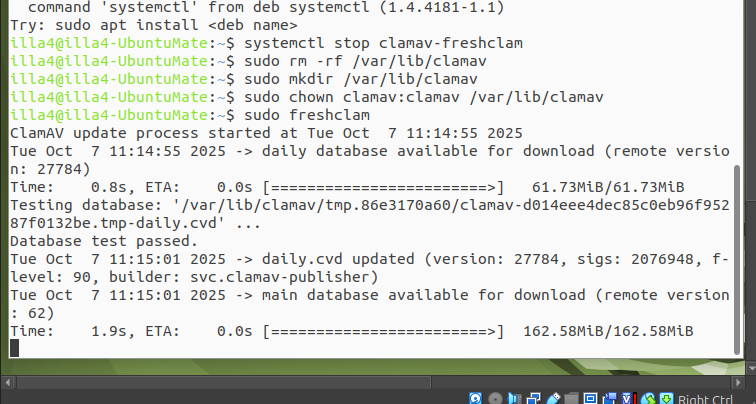Click the terminal cursor block on last line
Screen dimensions: 756x404
click(14, 348)
